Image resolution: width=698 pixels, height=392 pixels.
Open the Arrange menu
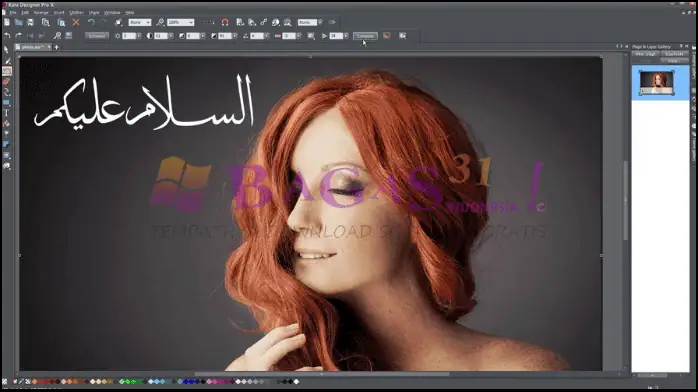(x=41, y=12)
